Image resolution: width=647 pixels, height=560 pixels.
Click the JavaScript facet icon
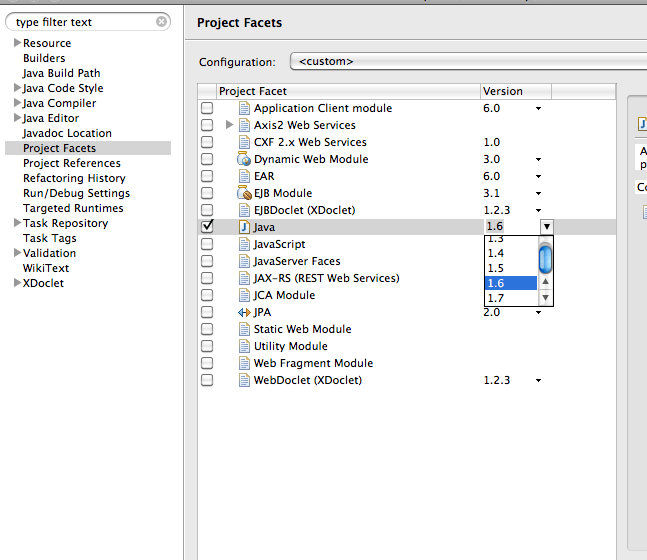point(244,244)
